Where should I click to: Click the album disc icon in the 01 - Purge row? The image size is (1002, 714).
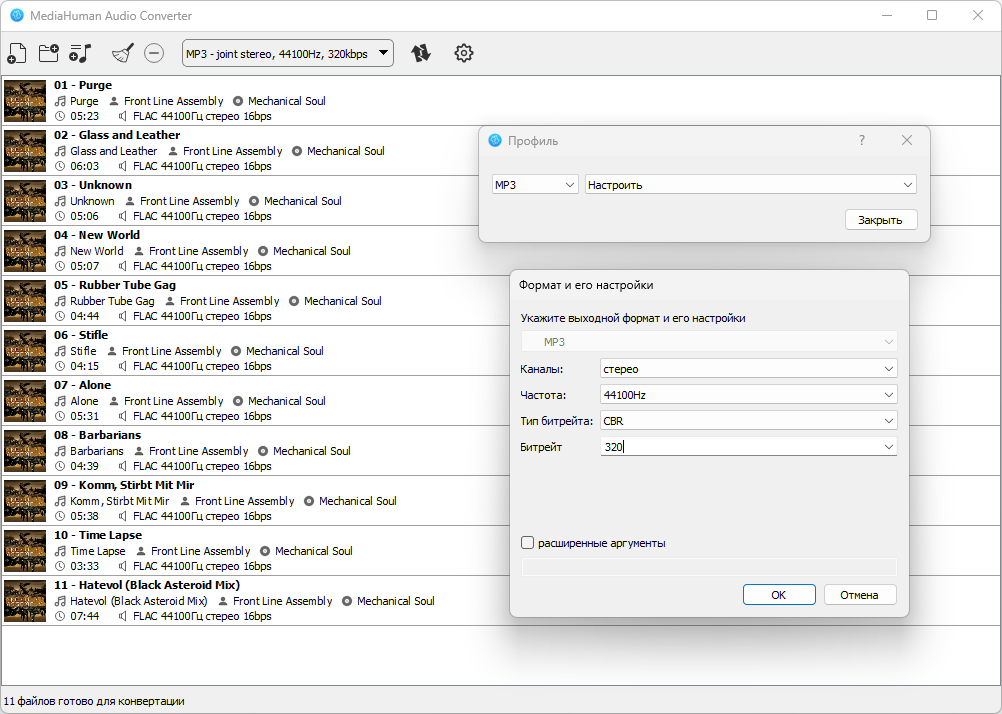238,101
